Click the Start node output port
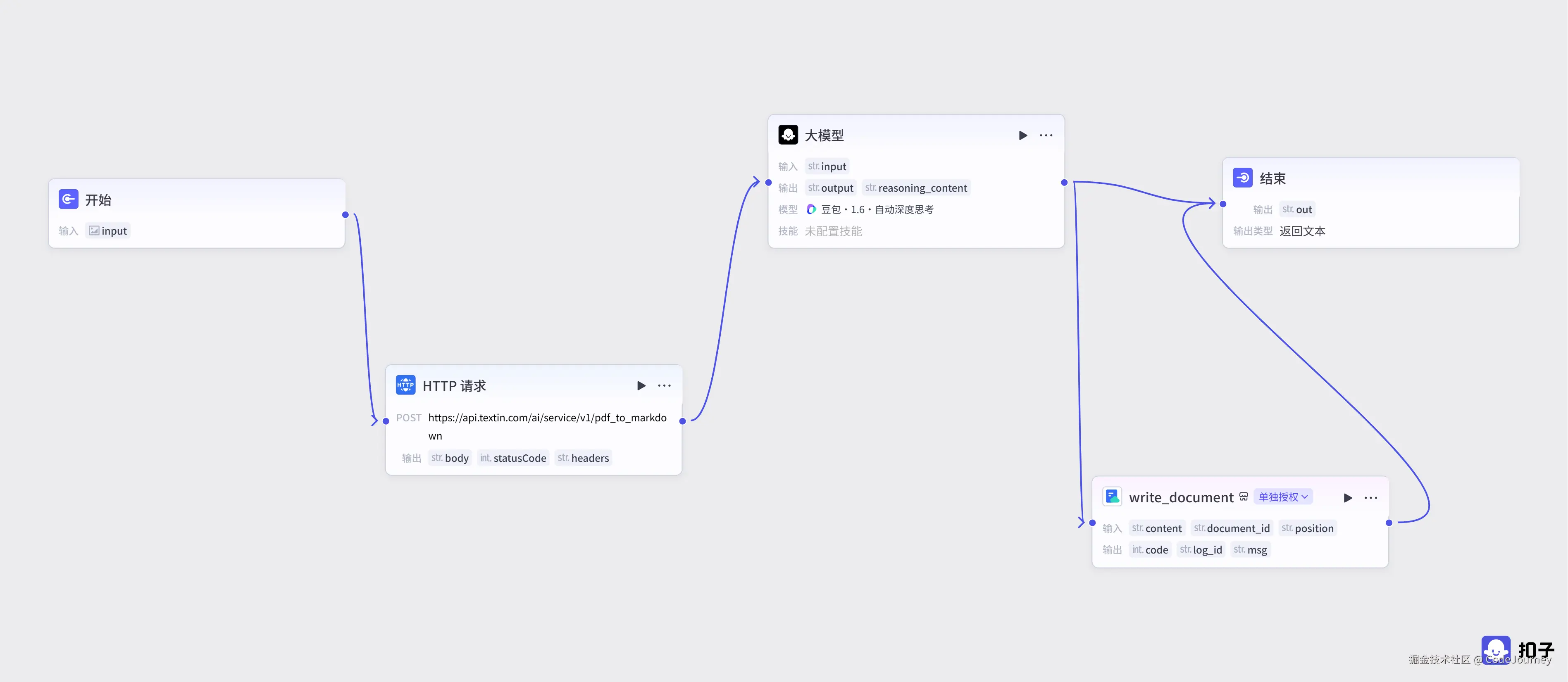1568x682 pixels. click(345, 215)
